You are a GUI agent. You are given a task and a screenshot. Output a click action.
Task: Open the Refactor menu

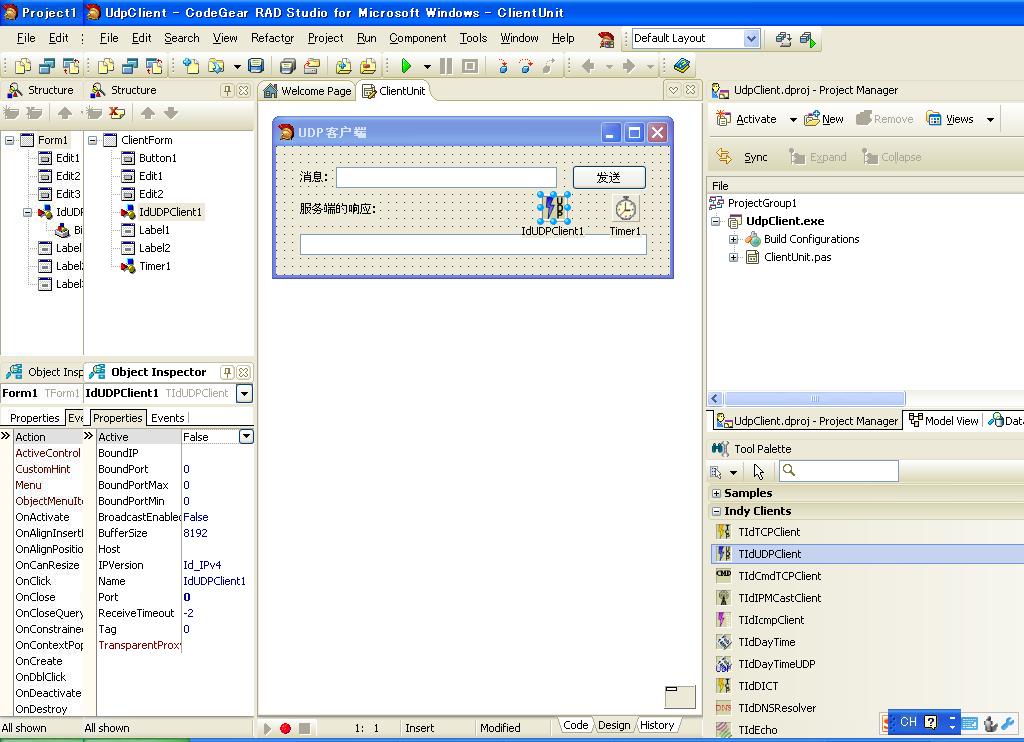click(x=272, y=38)
